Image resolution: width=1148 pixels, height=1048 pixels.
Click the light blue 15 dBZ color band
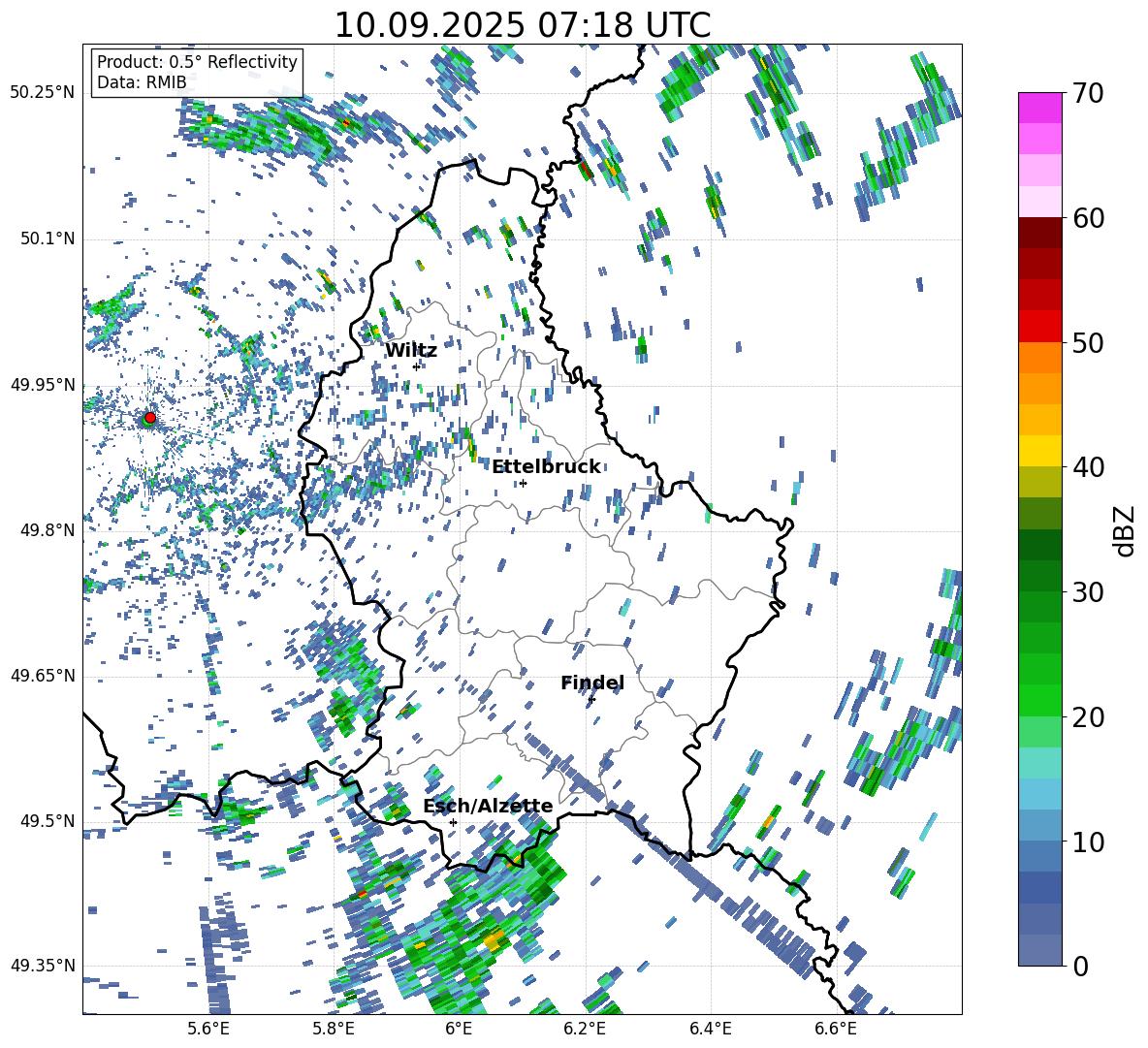click(x=1039, y=794)
